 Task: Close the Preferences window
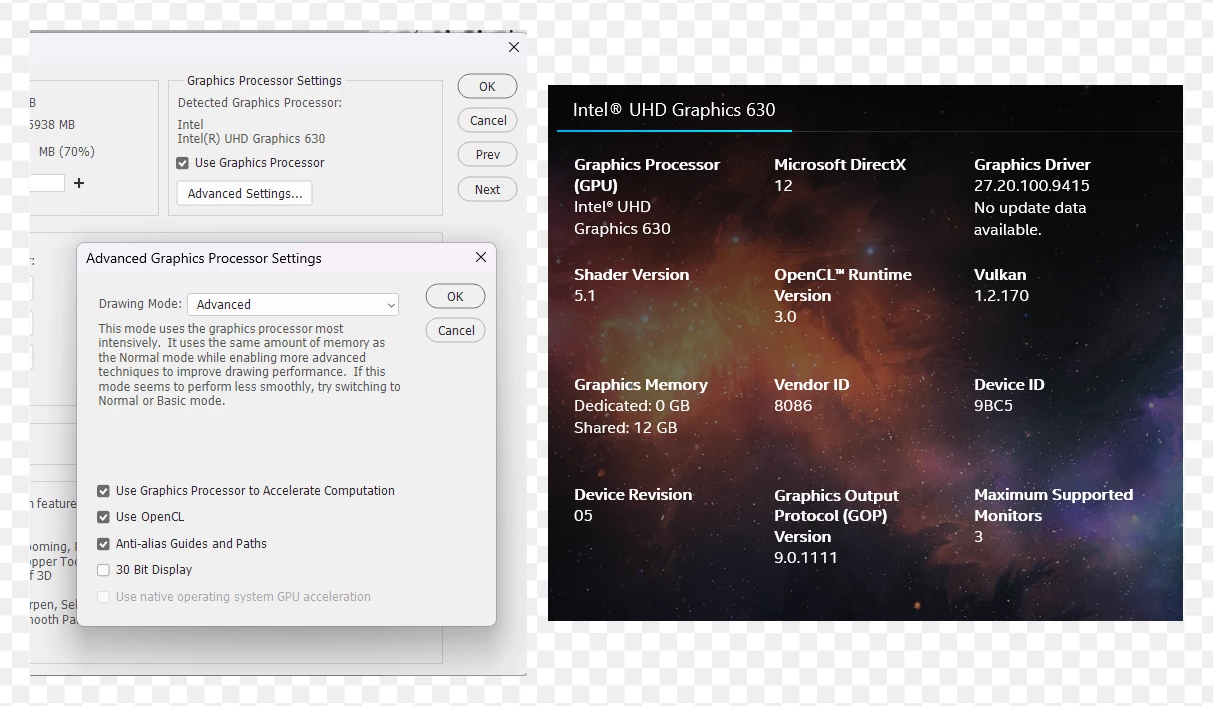tap(514, 47)
